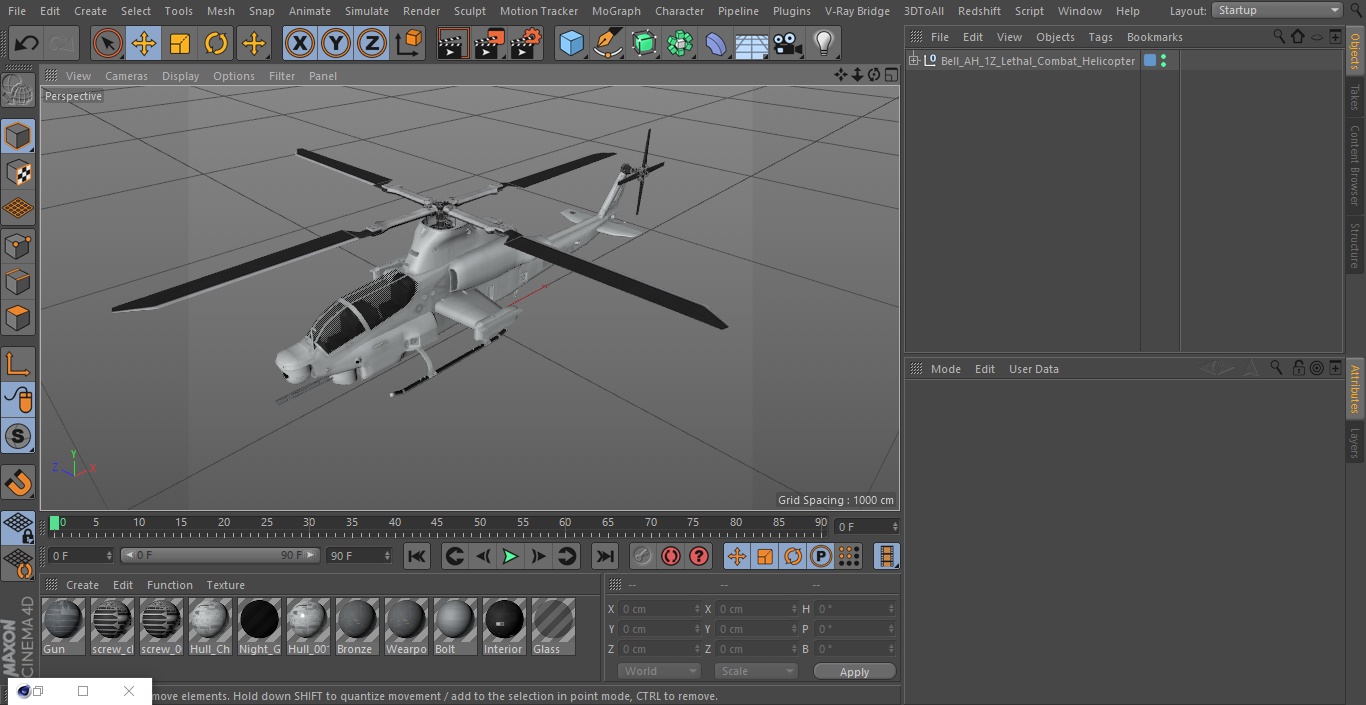The image size is (1366, 705).
Task: Select the spline Pen tool icon
Action: [608, 44]
